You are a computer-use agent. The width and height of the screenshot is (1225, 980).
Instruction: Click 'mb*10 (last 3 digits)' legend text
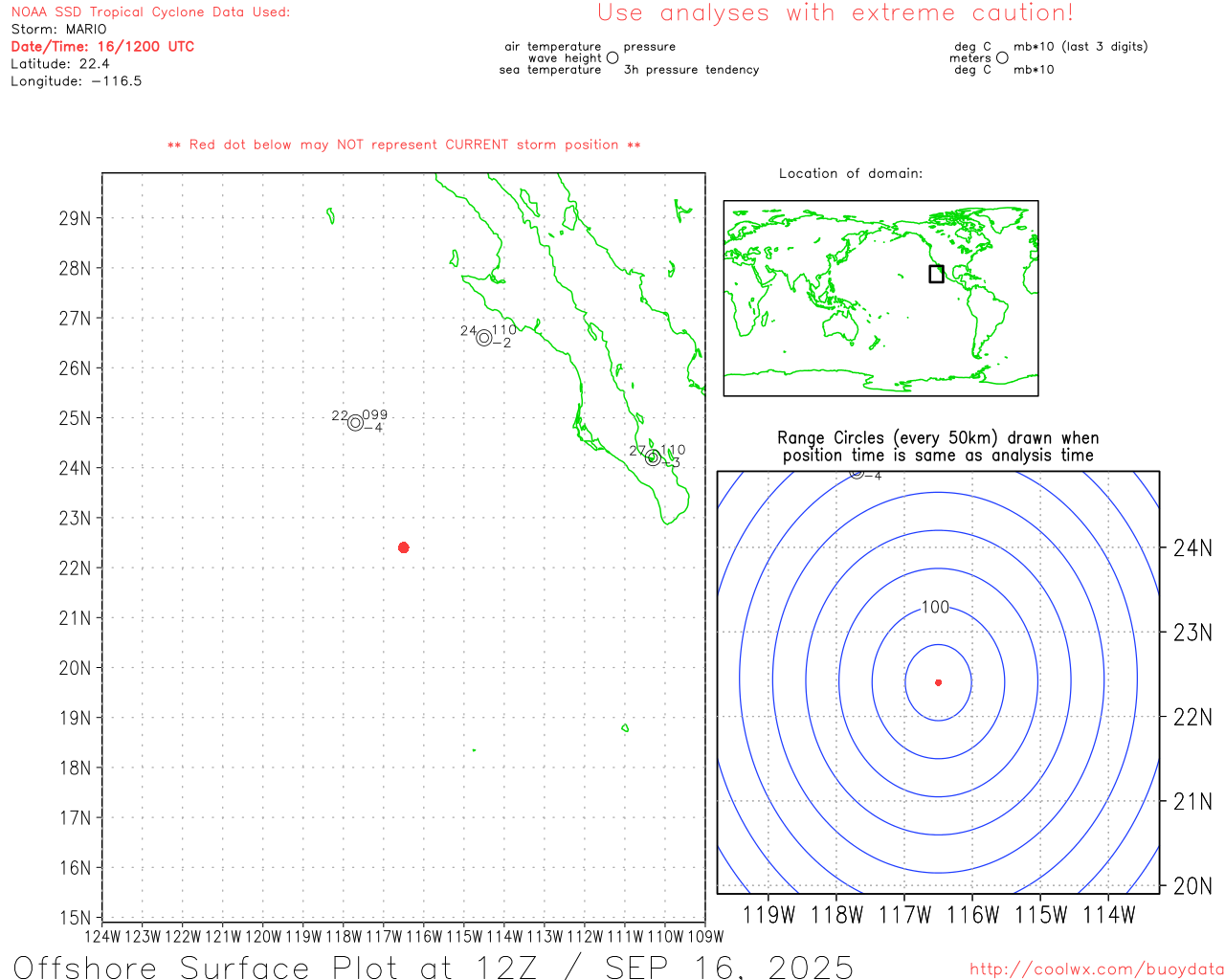point(1080,47)
